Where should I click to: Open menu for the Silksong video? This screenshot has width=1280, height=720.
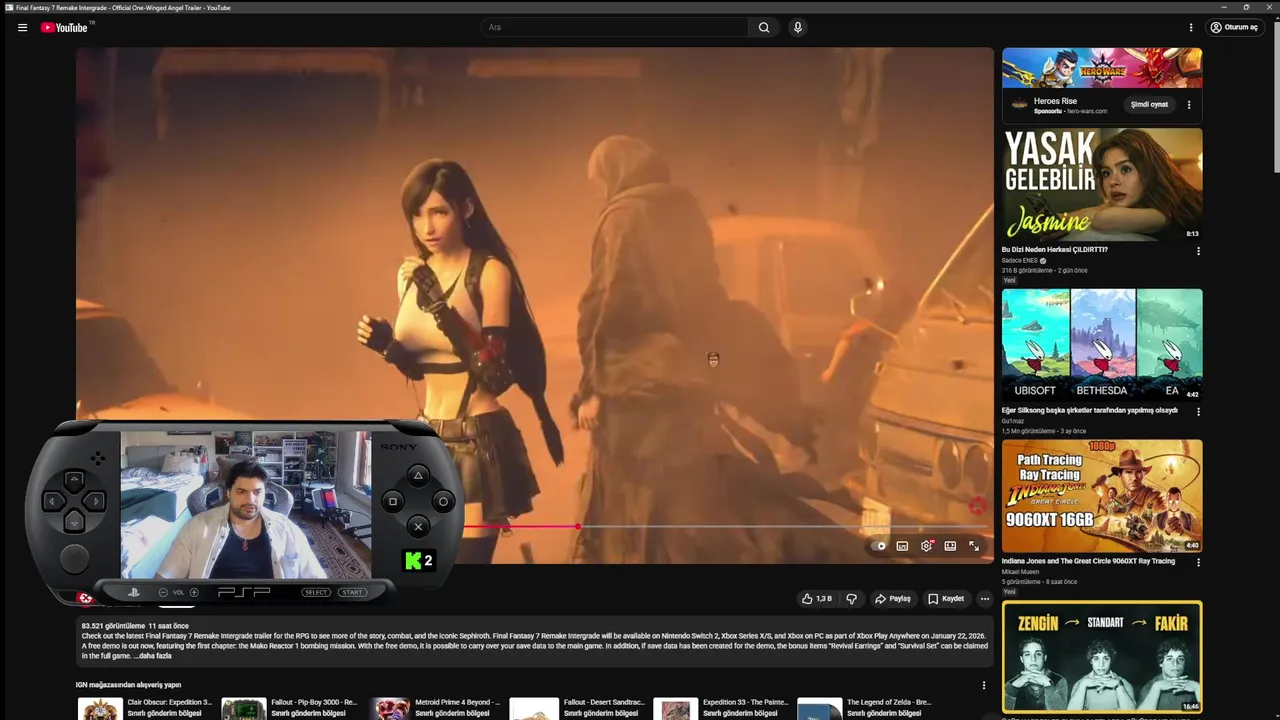[x=1198, y=411]
